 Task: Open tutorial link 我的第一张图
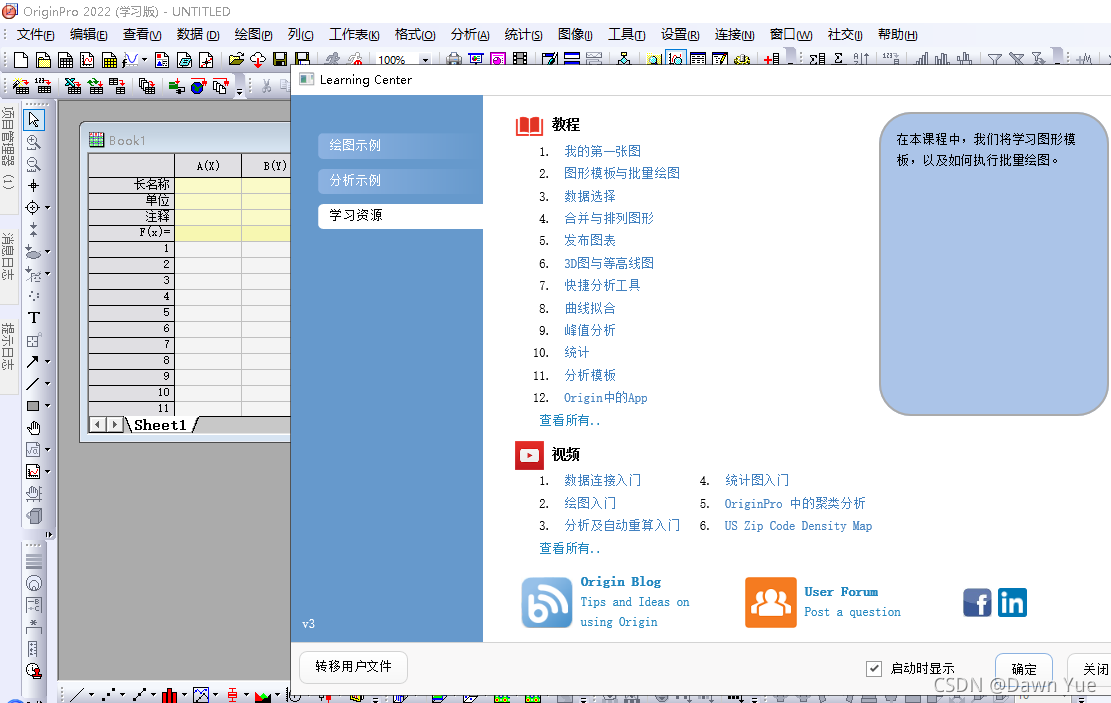coord(602,151)
